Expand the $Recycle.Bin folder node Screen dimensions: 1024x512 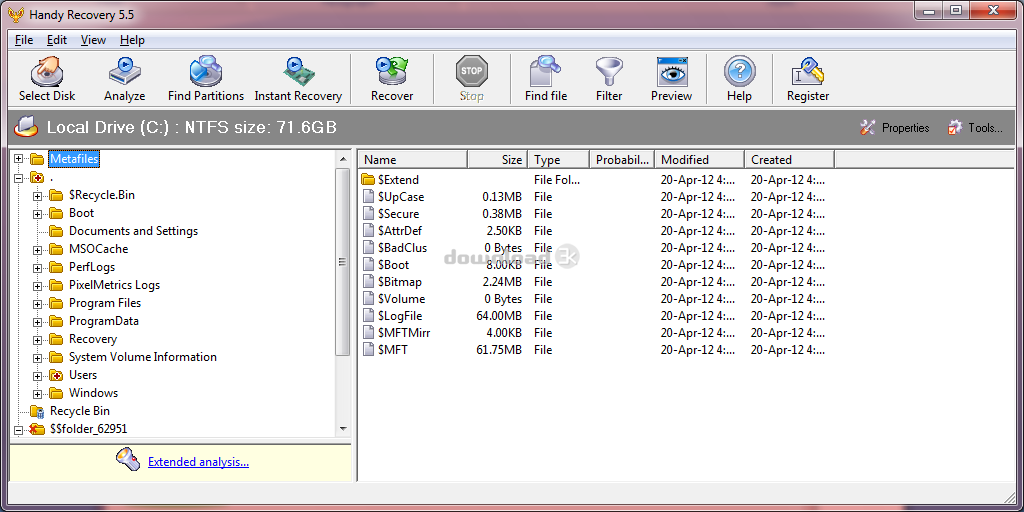[37, 195]
